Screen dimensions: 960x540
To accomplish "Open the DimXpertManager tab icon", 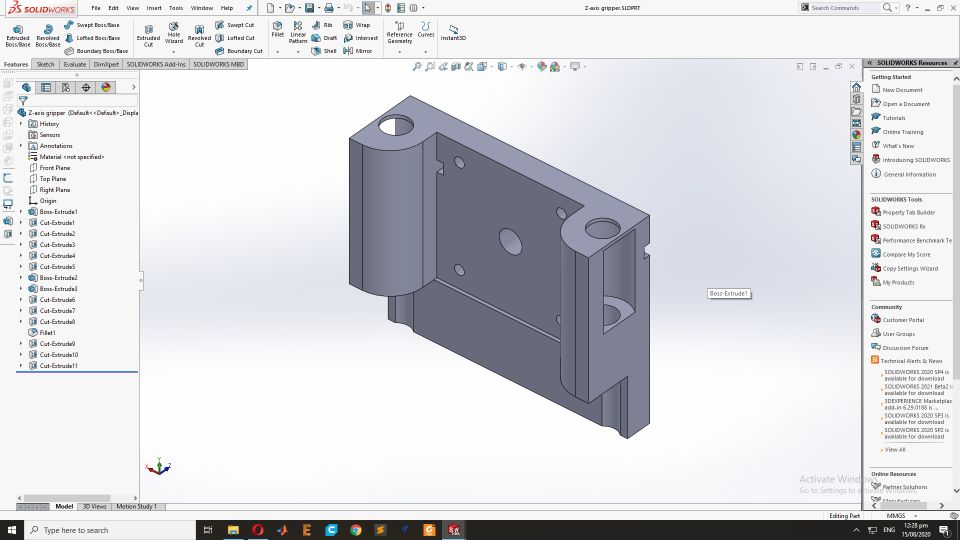I will (x=86, y=88).
